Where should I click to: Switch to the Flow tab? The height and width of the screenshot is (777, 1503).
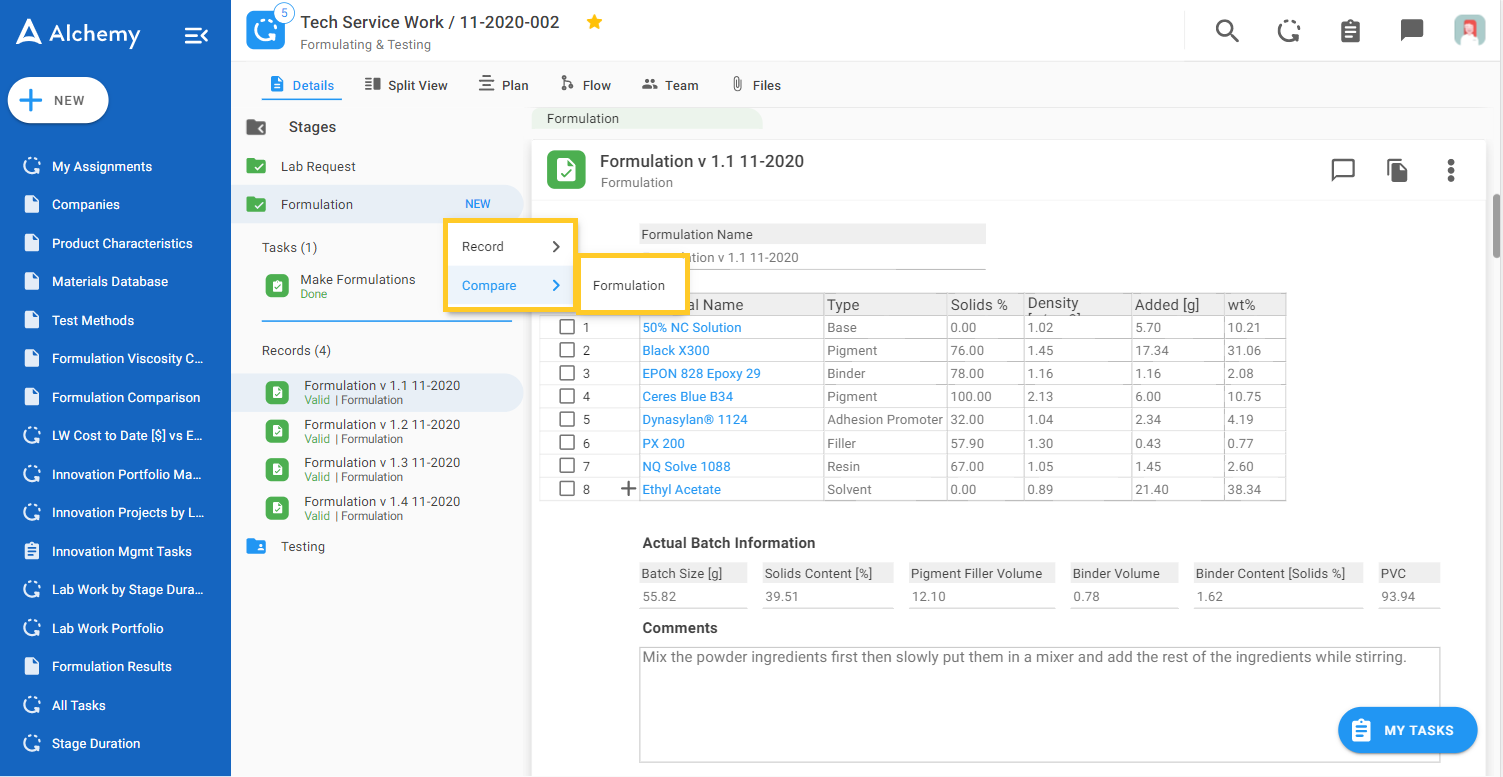point(586,85)
